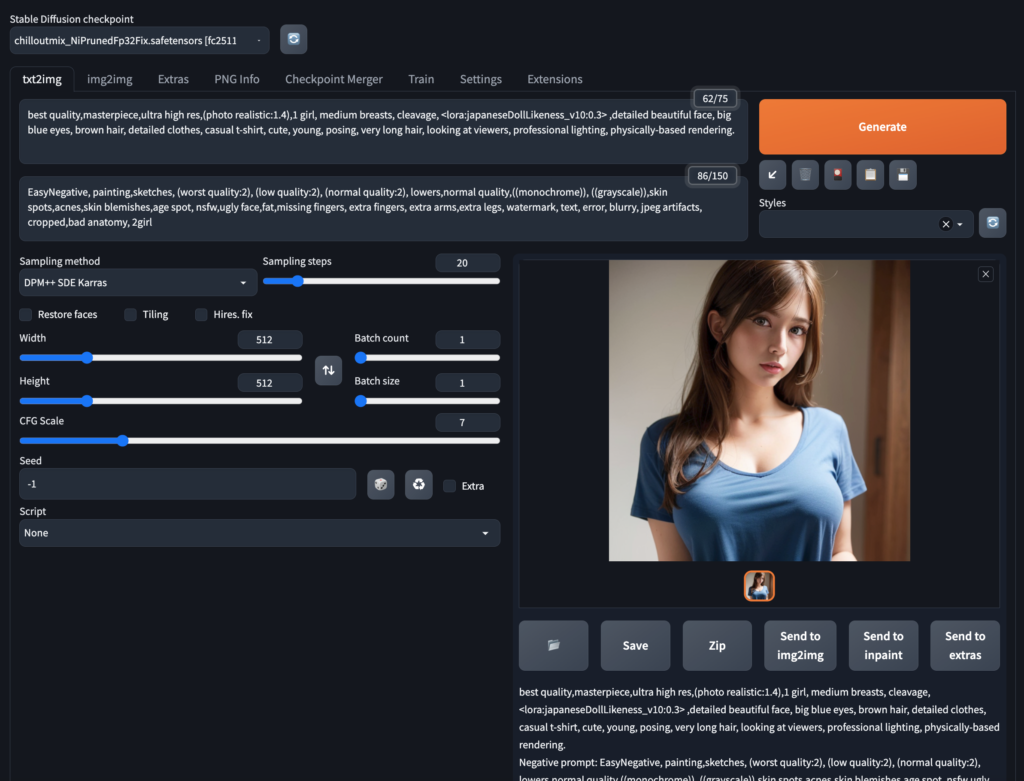1024x781 pixels.
Task: Save current prompt as a style
Action: click(x=901, y=175)
